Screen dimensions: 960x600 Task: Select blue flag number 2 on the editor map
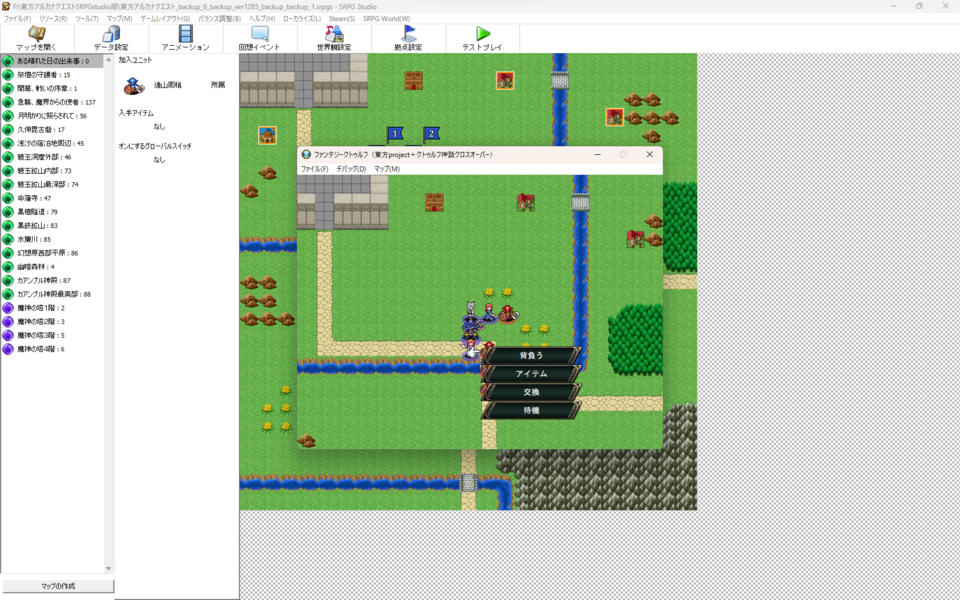tap(431, 134)
